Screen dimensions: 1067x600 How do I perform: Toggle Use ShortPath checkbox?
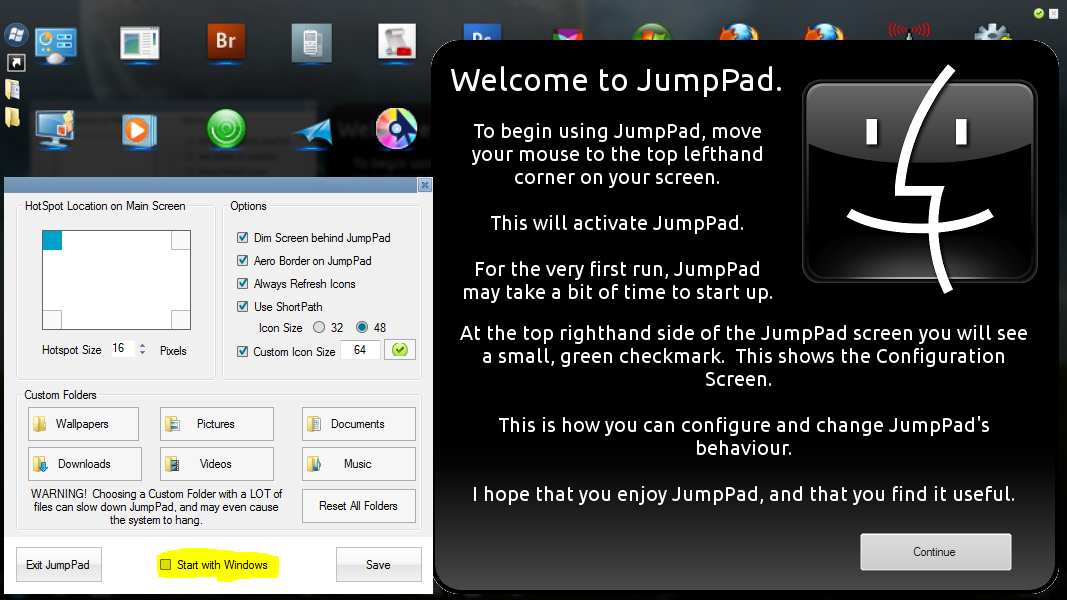(242, 307)
